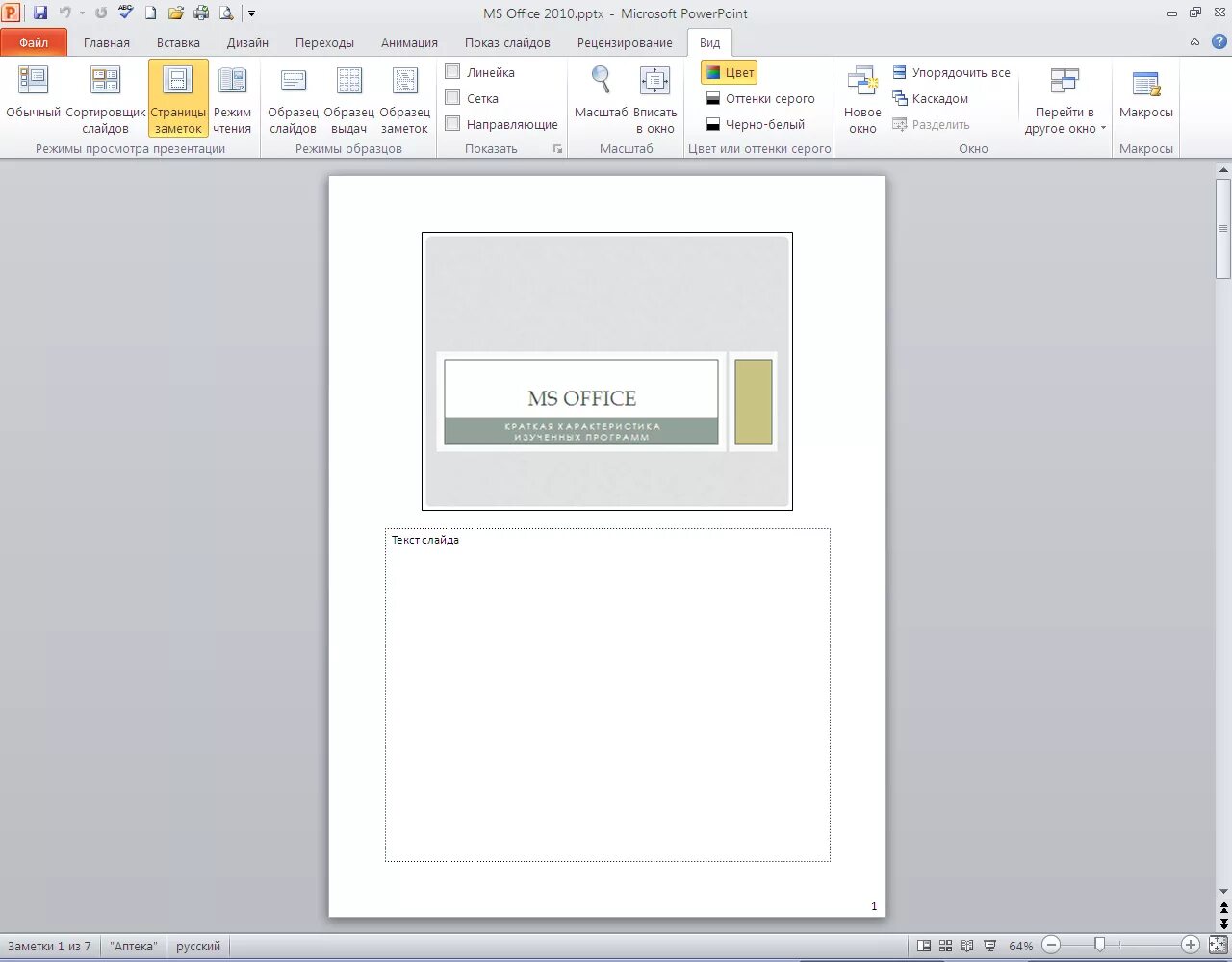Click Новое окно button
This screenshot has width=1232, height=962.
click(862, 97)
